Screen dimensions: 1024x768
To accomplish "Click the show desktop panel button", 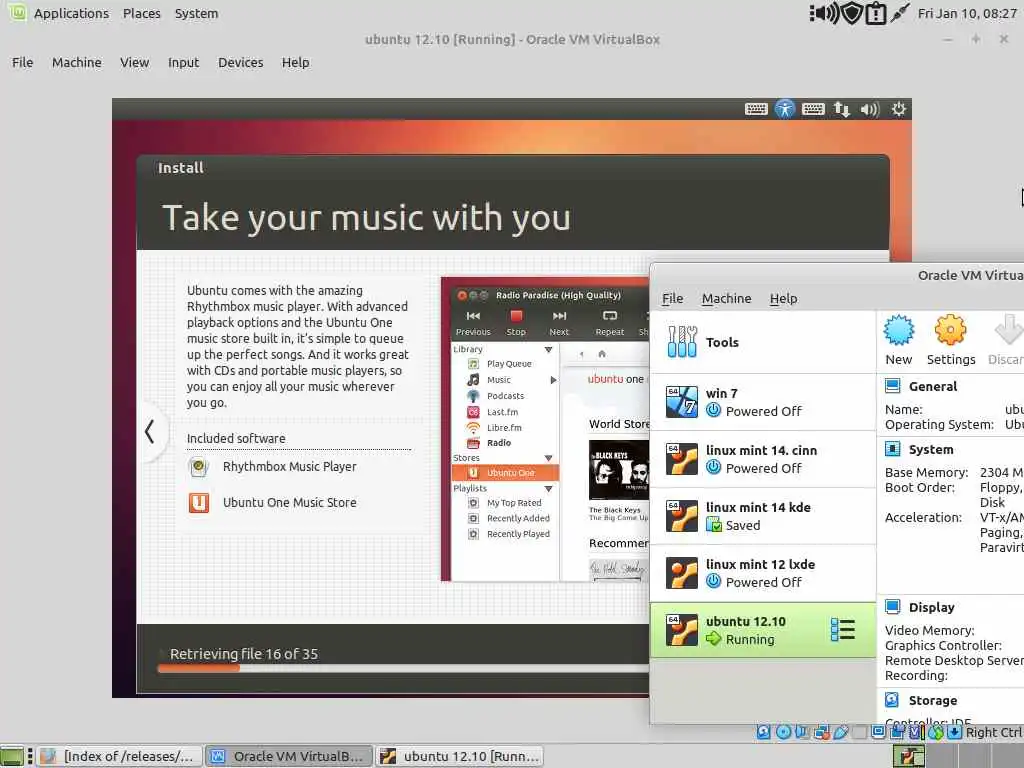I will [12, 756].
